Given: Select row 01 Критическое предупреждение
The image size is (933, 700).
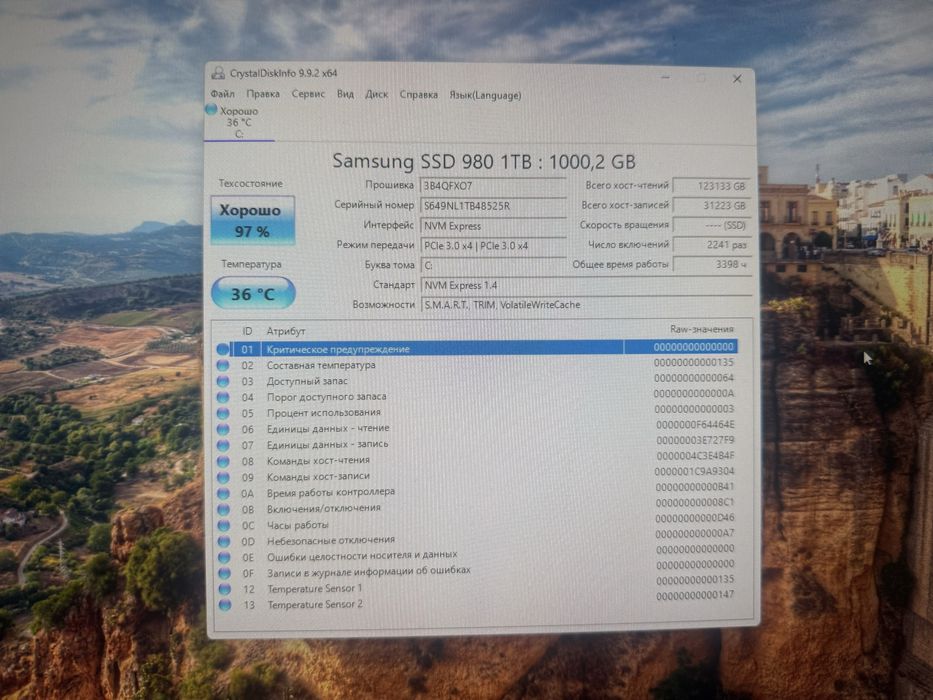Looking at the screenshot, I should pyautogui.click(x=476, y=348).
